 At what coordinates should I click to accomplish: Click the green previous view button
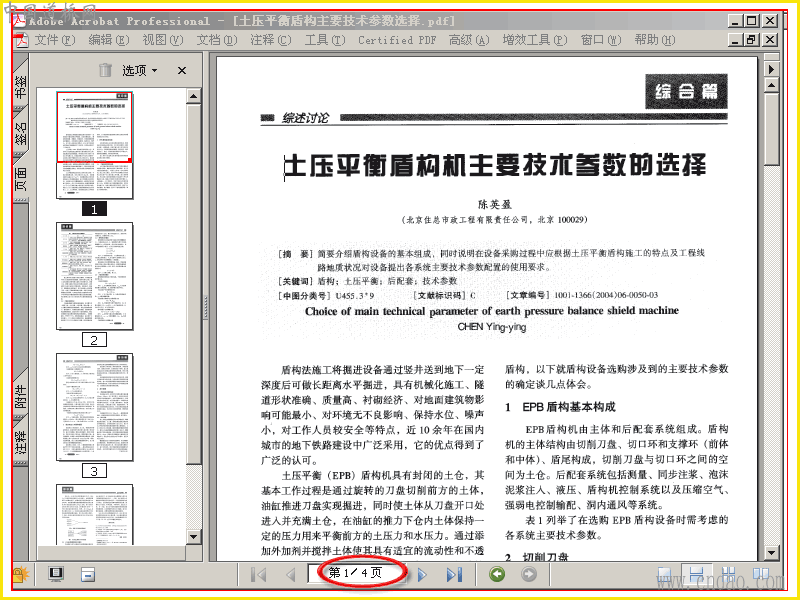[497, 574]
